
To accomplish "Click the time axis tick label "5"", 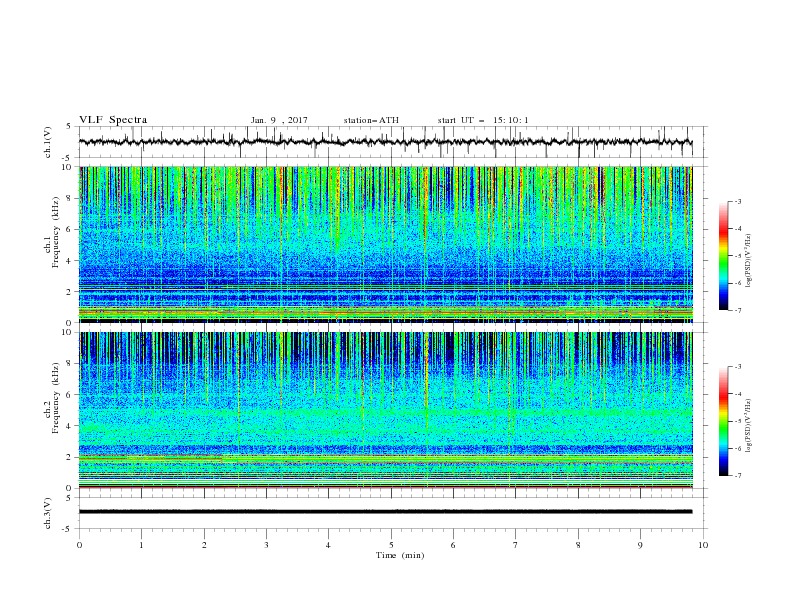I will (x=391, y=545).
